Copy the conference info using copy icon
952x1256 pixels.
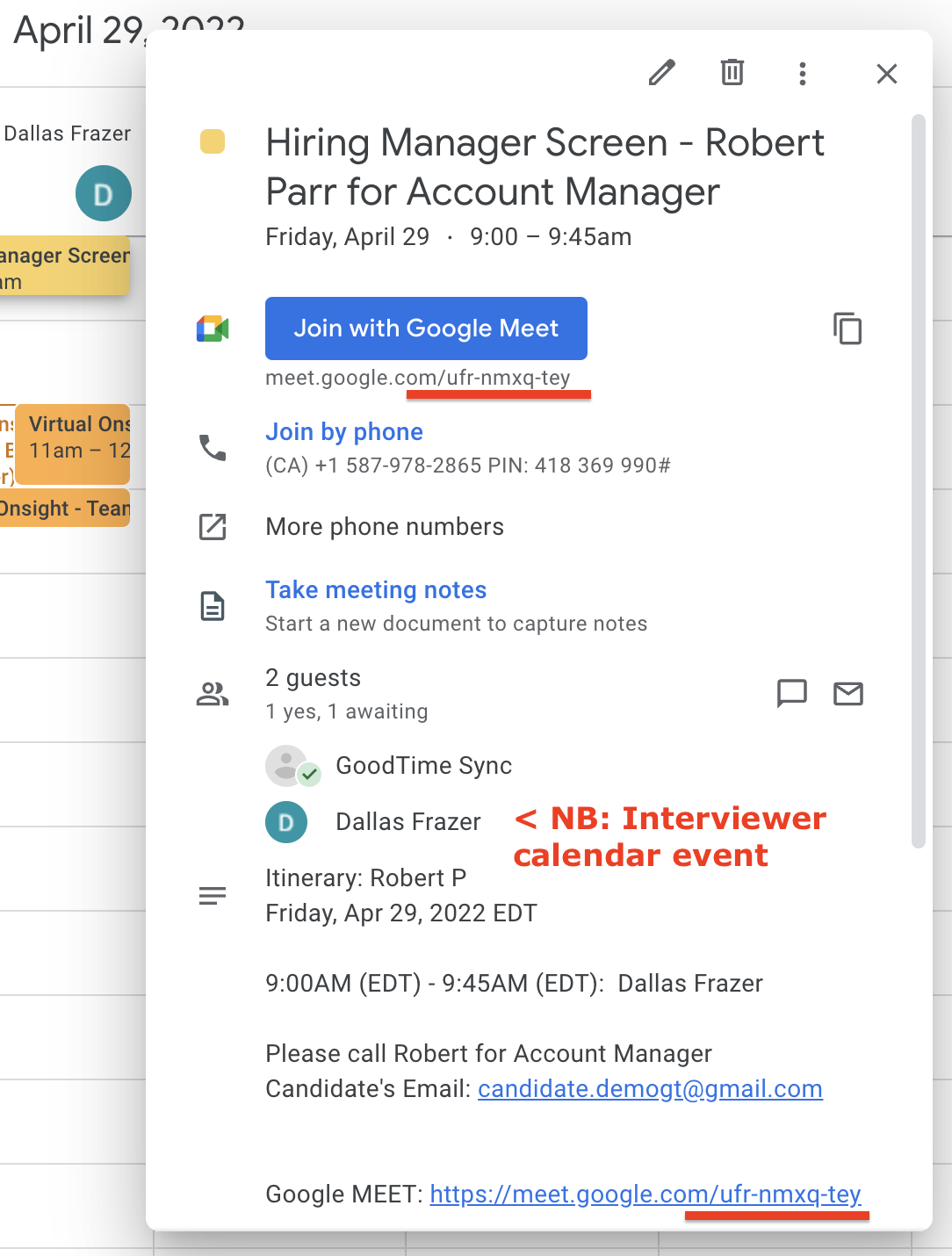coord(847,328)
